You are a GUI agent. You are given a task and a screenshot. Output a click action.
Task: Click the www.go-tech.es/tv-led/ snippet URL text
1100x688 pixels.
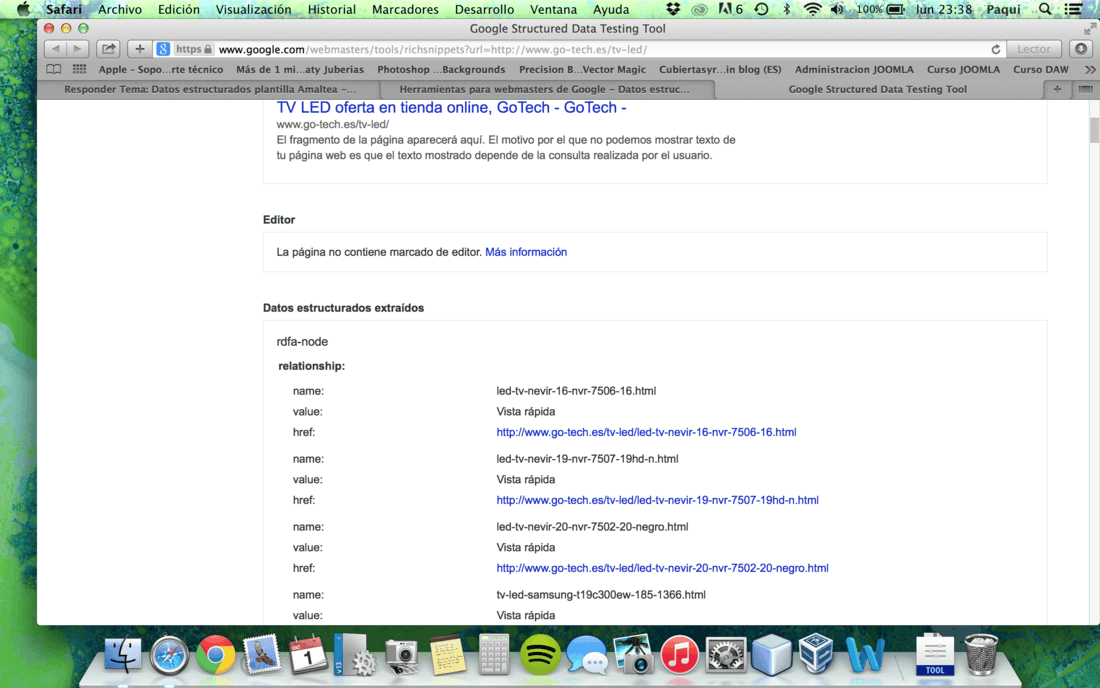coord(333,124)
